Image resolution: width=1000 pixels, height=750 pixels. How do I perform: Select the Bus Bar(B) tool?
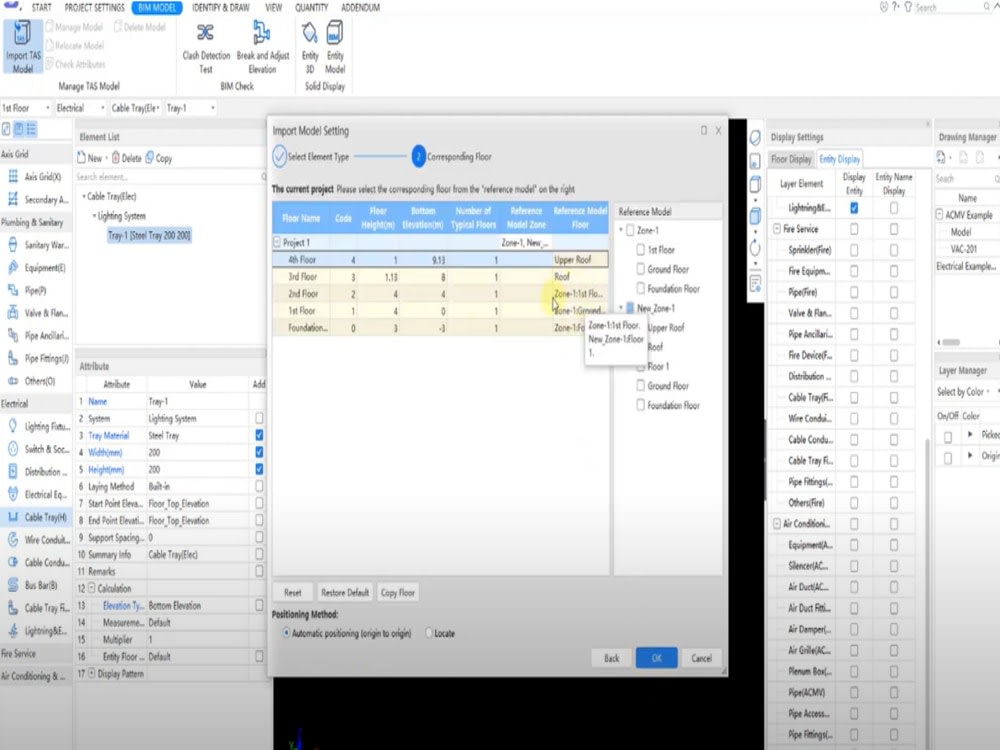(40, 583)
